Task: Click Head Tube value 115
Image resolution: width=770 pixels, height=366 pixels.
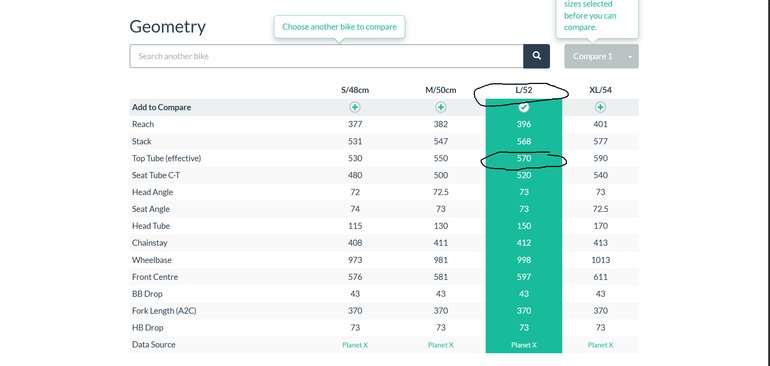Action: point(355,226)
